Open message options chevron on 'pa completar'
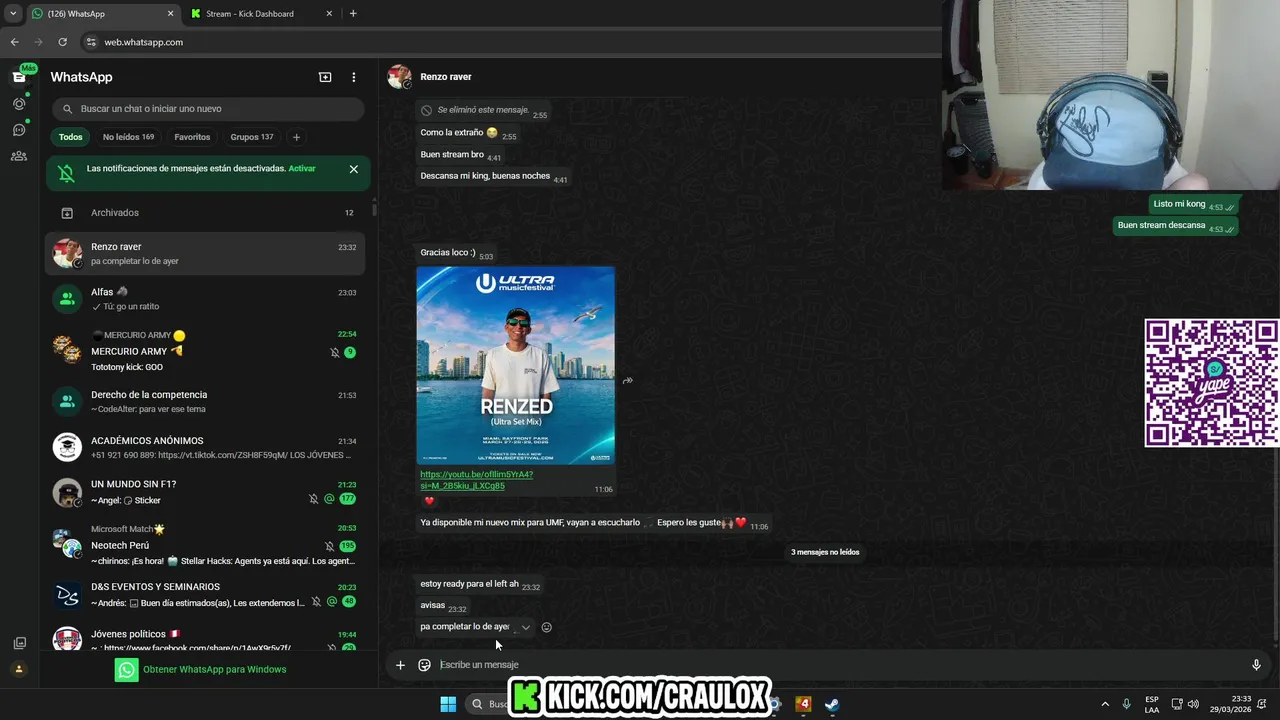This screenshot has height=720, width=1280. pyautogui.click(x=526, y=627)
